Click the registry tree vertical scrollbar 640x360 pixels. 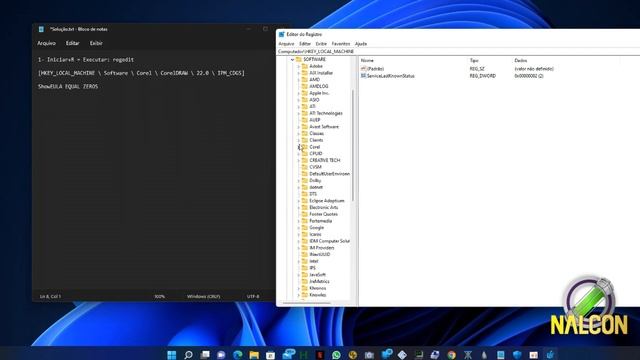[x=353, y=145]
